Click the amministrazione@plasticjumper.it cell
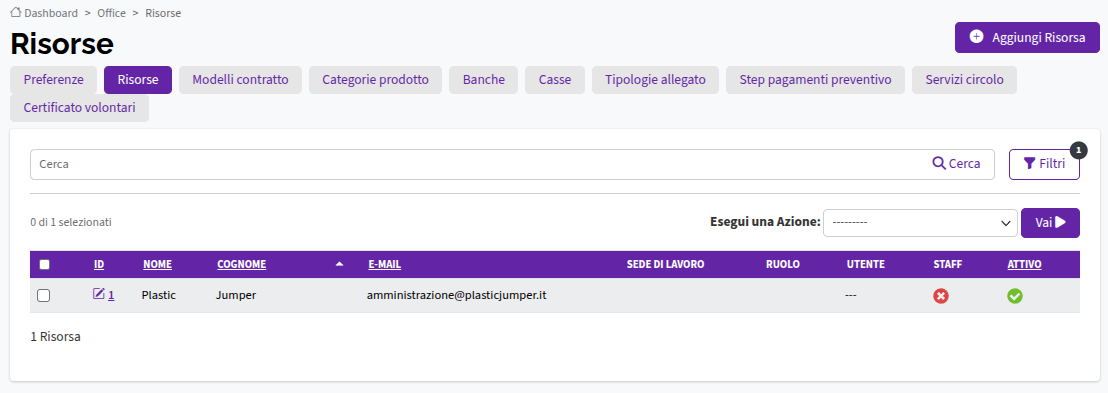 pyautogui.click(x=456, y=295)
